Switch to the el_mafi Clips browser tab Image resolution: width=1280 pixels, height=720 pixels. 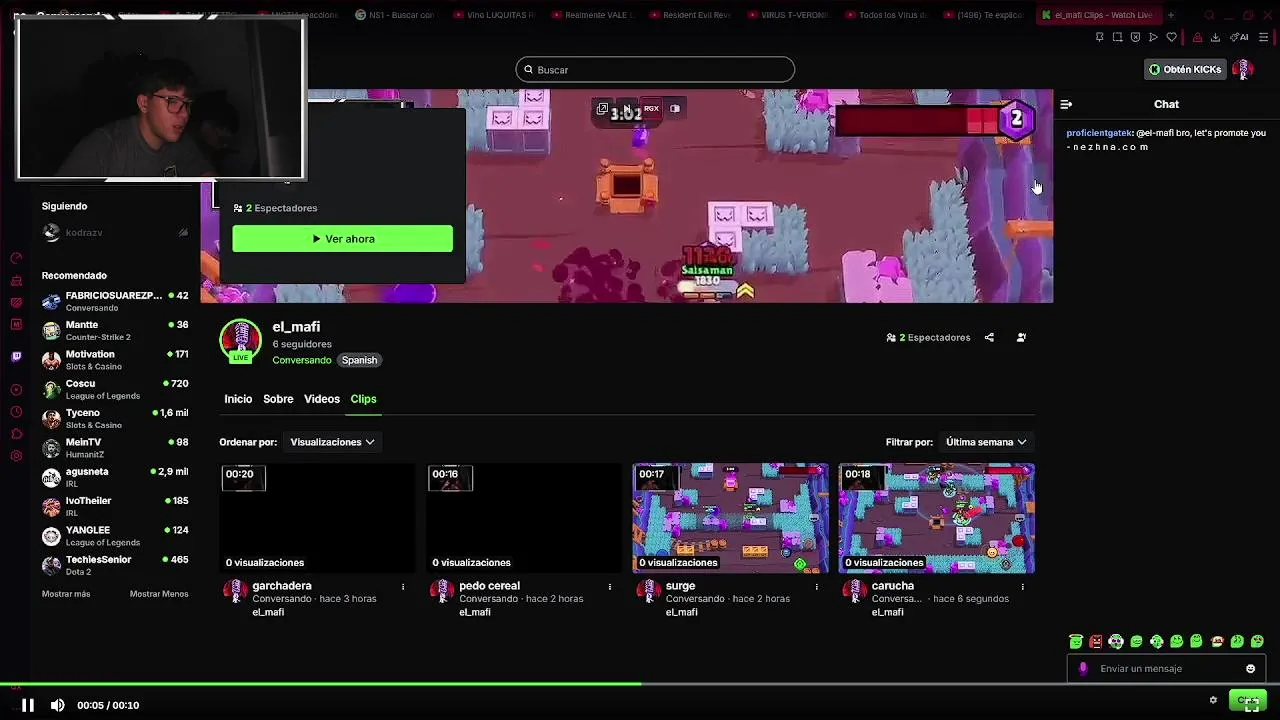pyautogui.click(x=1097, y=15)
